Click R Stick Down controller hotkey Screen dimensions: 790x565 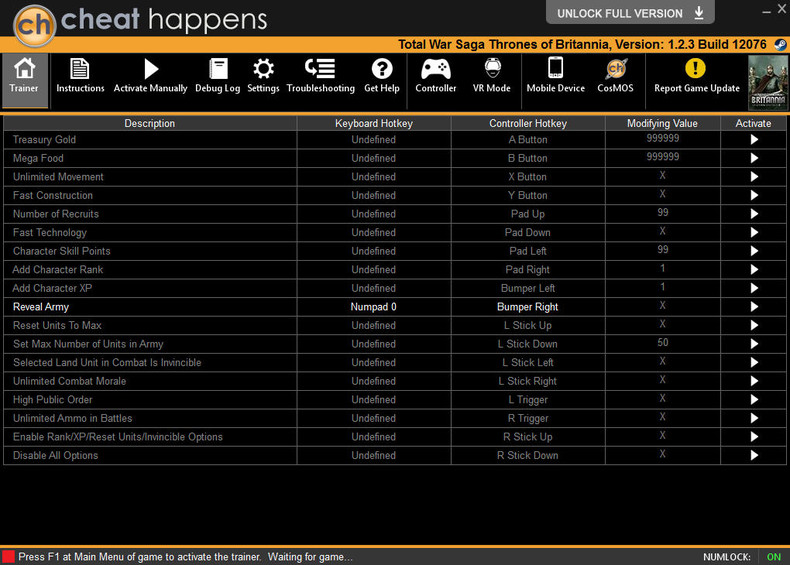click(x=528, y=456)
